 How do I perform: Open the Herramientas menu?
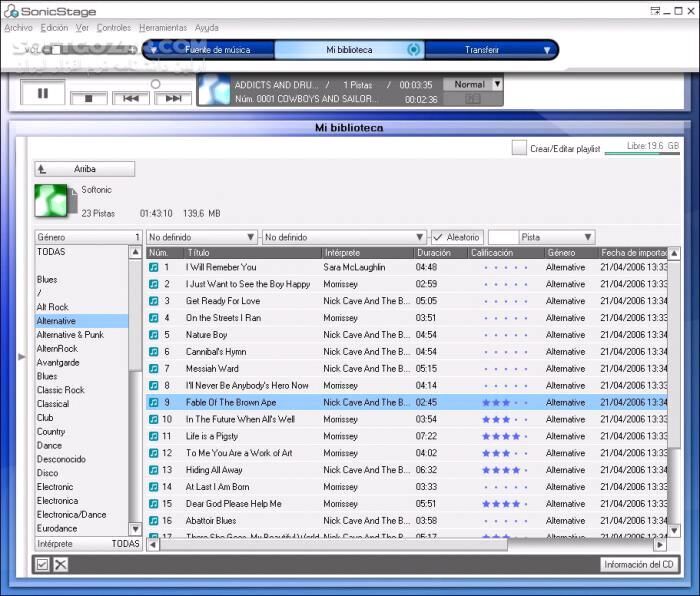click(x=161, y=28)
